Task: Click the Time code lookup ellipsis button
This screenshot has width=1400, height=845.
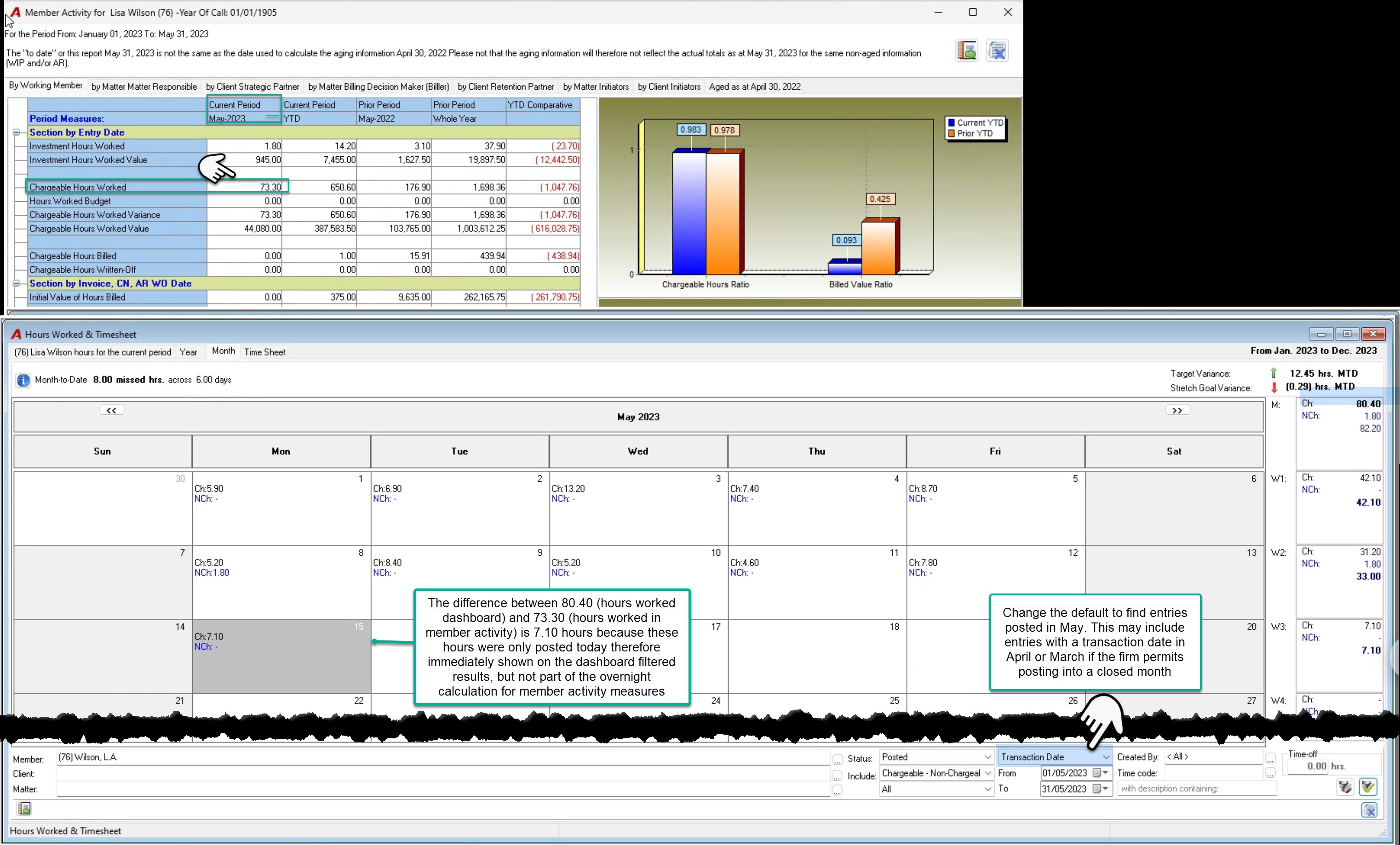Action: (x=1270, y=773)
